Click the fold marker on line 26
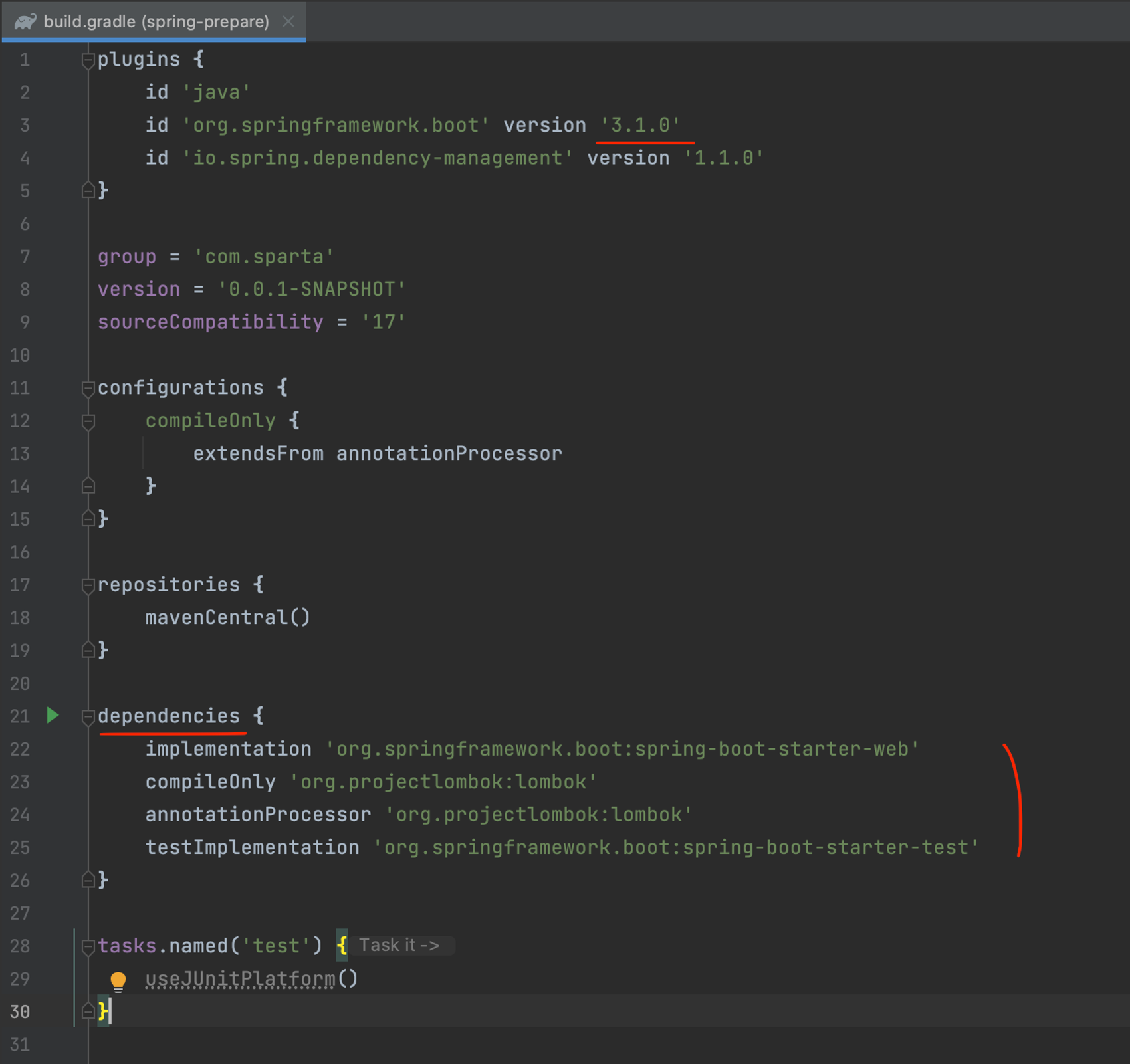The image size is (1130, 1064). (87, 880)
